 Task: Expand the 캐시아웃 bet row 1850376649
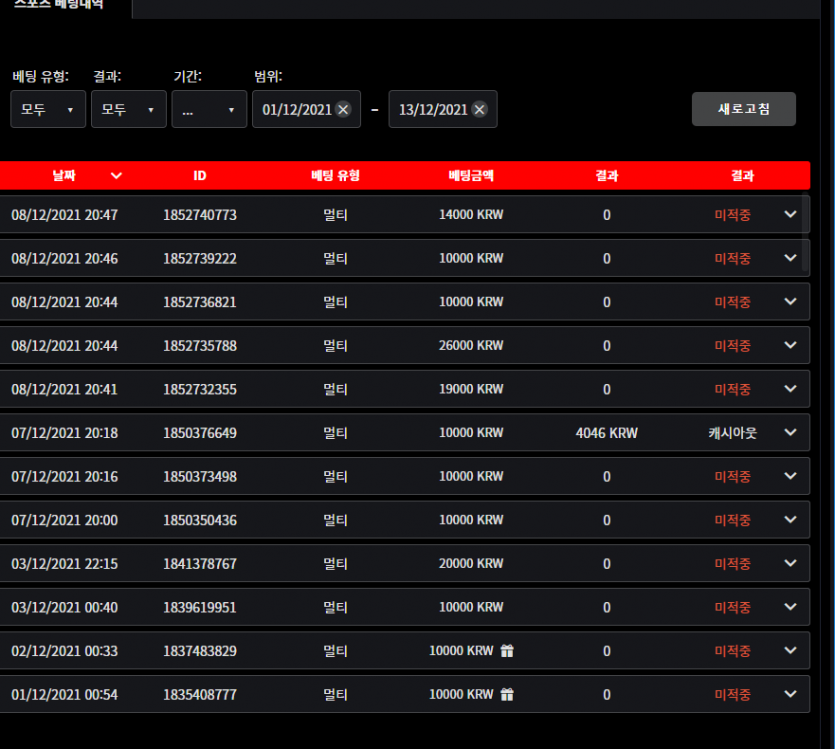(790, 432)
